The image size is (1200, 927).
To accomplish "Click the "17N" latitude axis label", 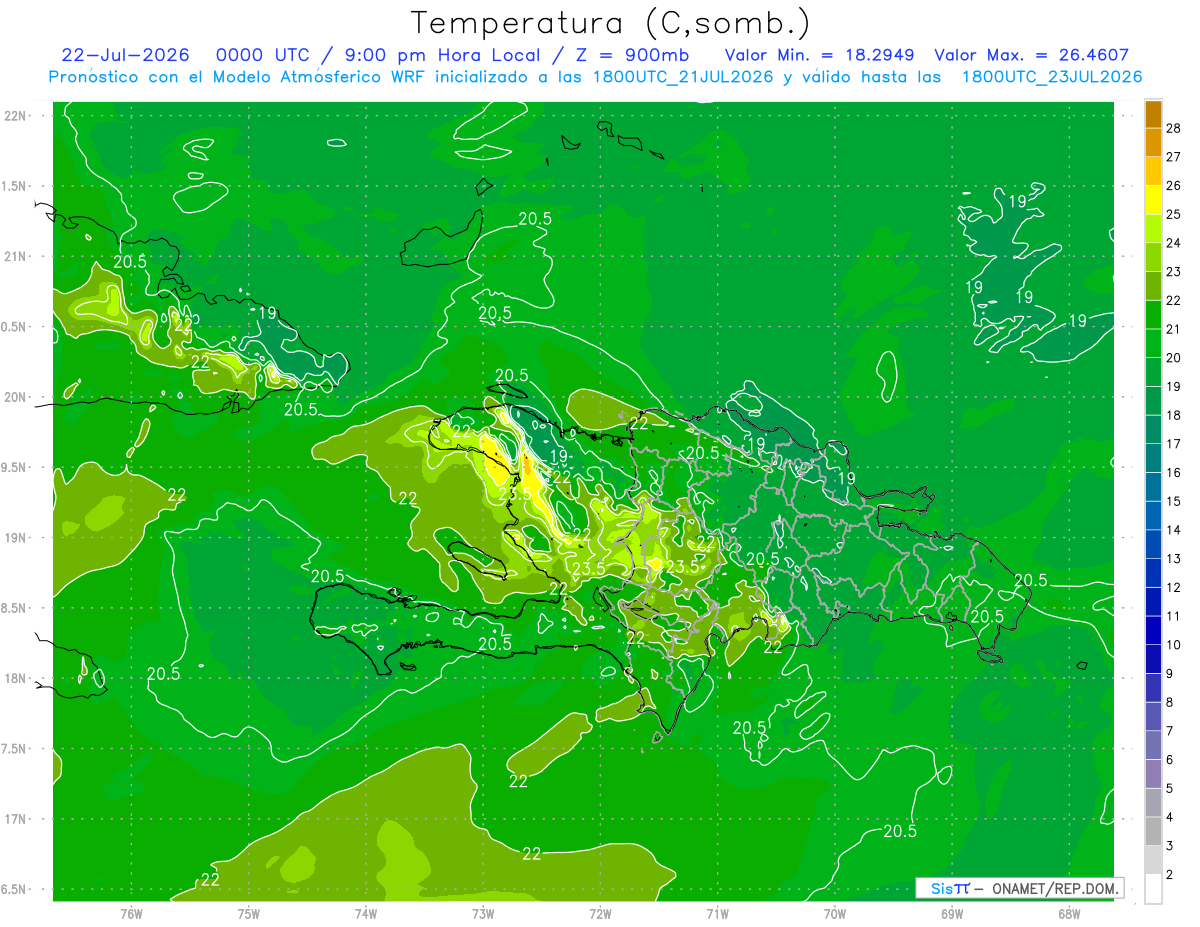I will 16,819.
